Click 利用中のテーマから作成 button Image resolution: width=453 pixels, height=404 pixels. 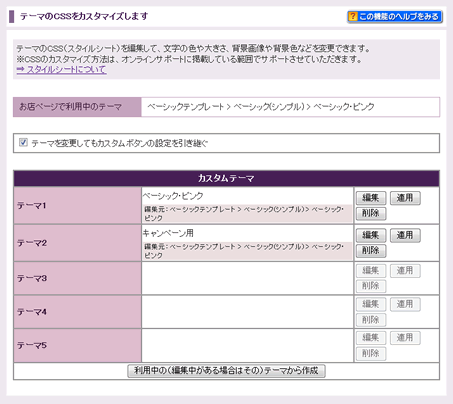tap(226, 371)
